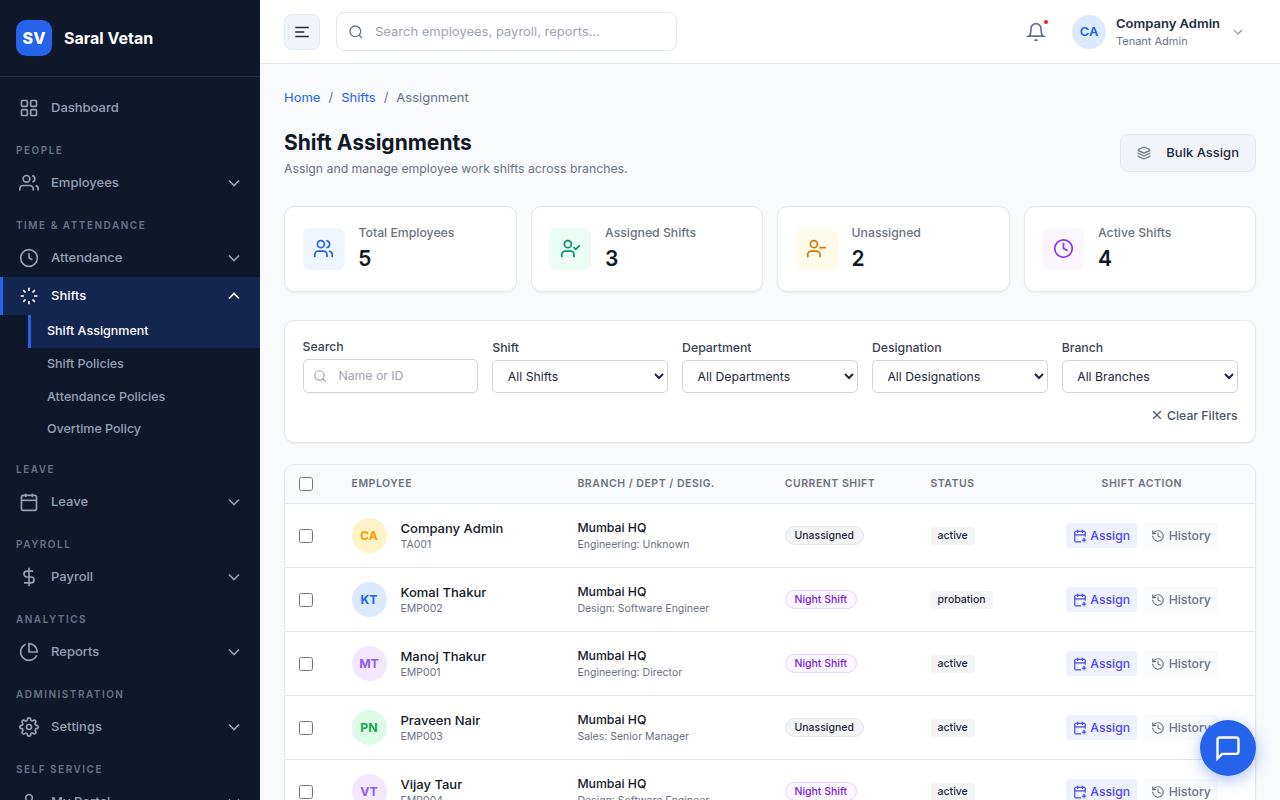The image size is (1280, 800).
Task: Collapse the Shifts sidebar chevron
Action: (x=234, y=296)
